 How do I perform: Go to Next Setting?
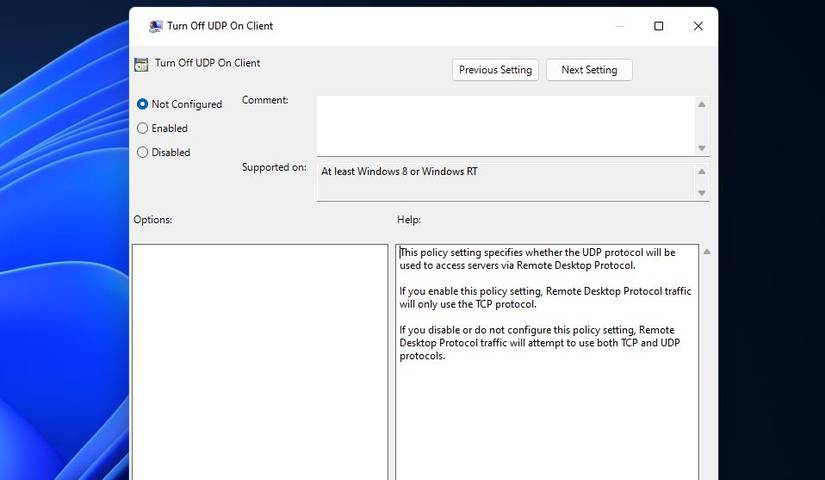click(x=589, y=70)
